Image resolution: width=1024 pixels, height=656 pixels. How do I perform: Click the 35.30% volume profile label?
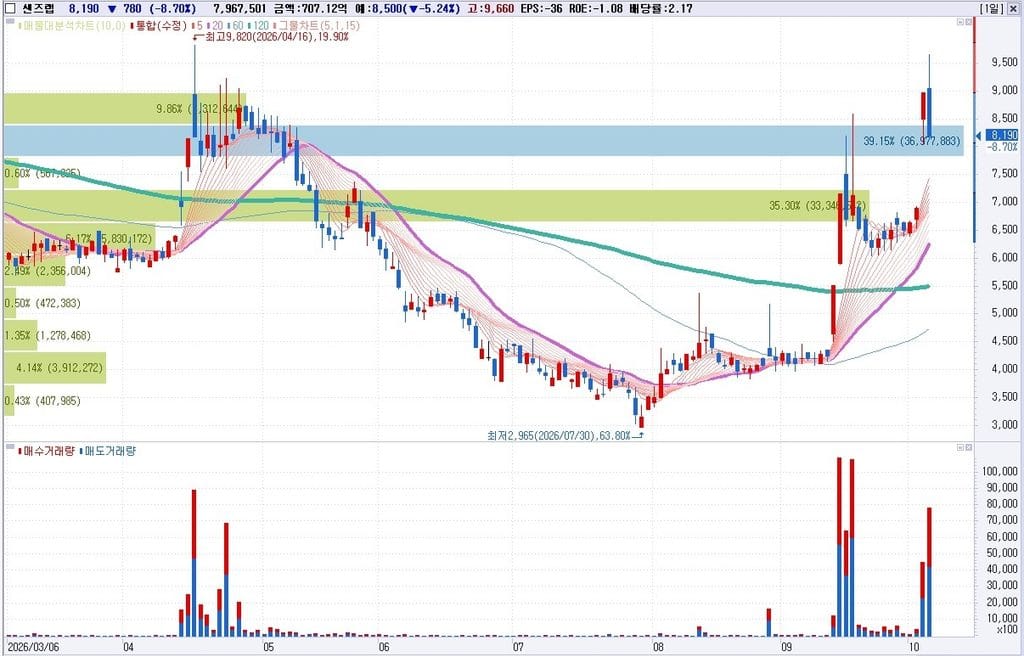point(817,205)
